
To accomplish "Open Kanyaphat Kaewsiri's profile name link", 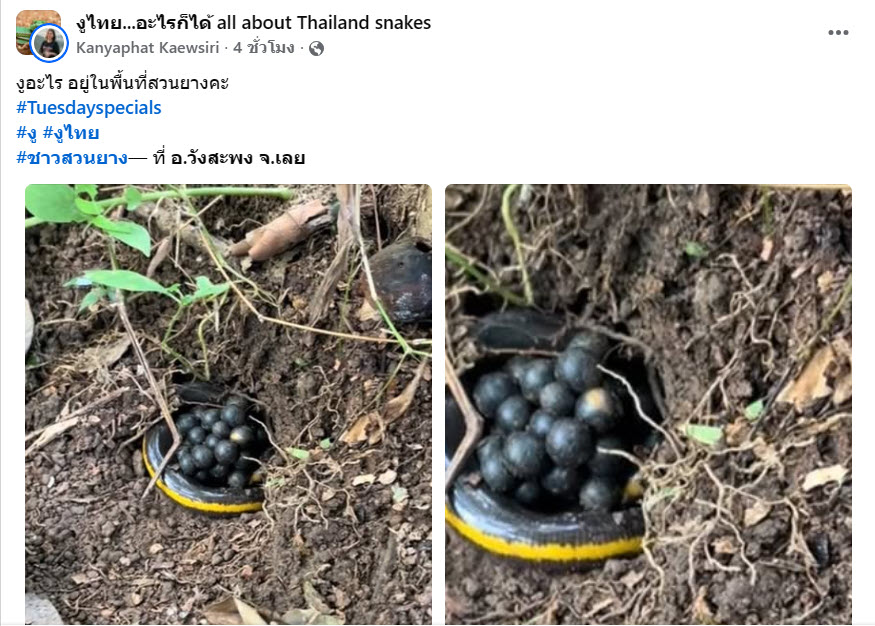I will click(147, 48).
